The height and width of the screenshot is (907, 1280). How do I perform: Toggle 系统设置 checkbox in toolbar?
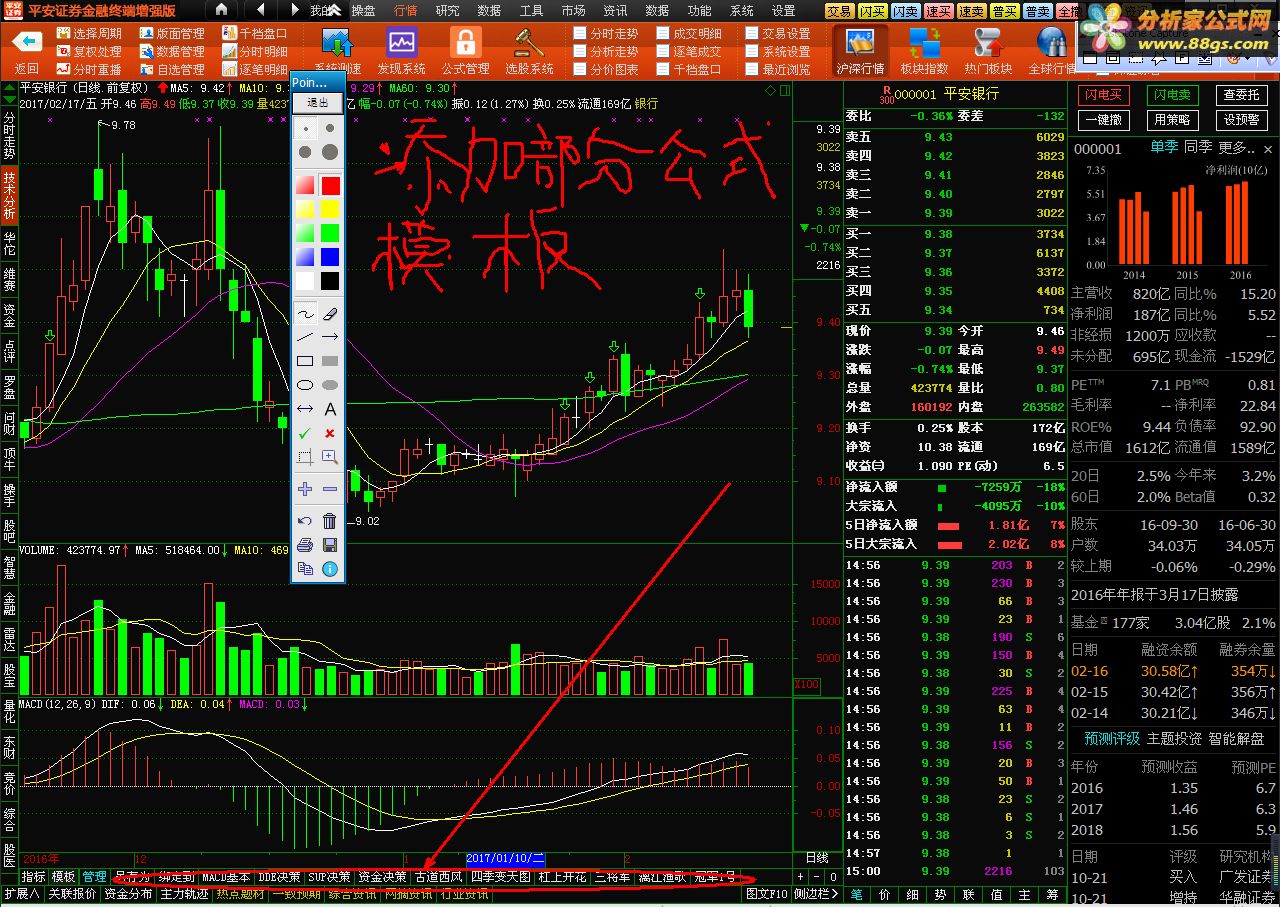click(x=753, y=51)
